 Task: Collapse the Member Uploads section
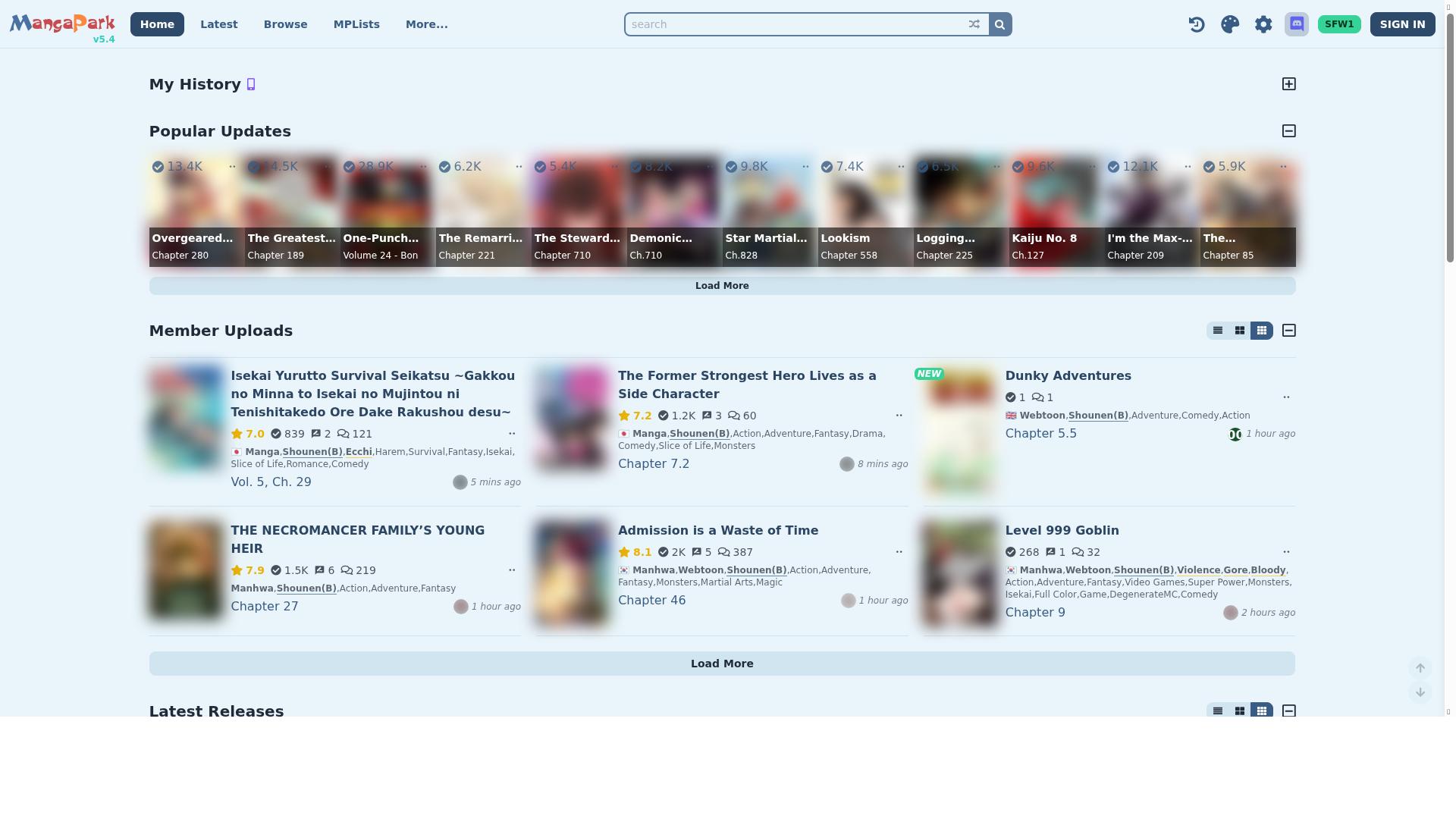[1289, 331]
